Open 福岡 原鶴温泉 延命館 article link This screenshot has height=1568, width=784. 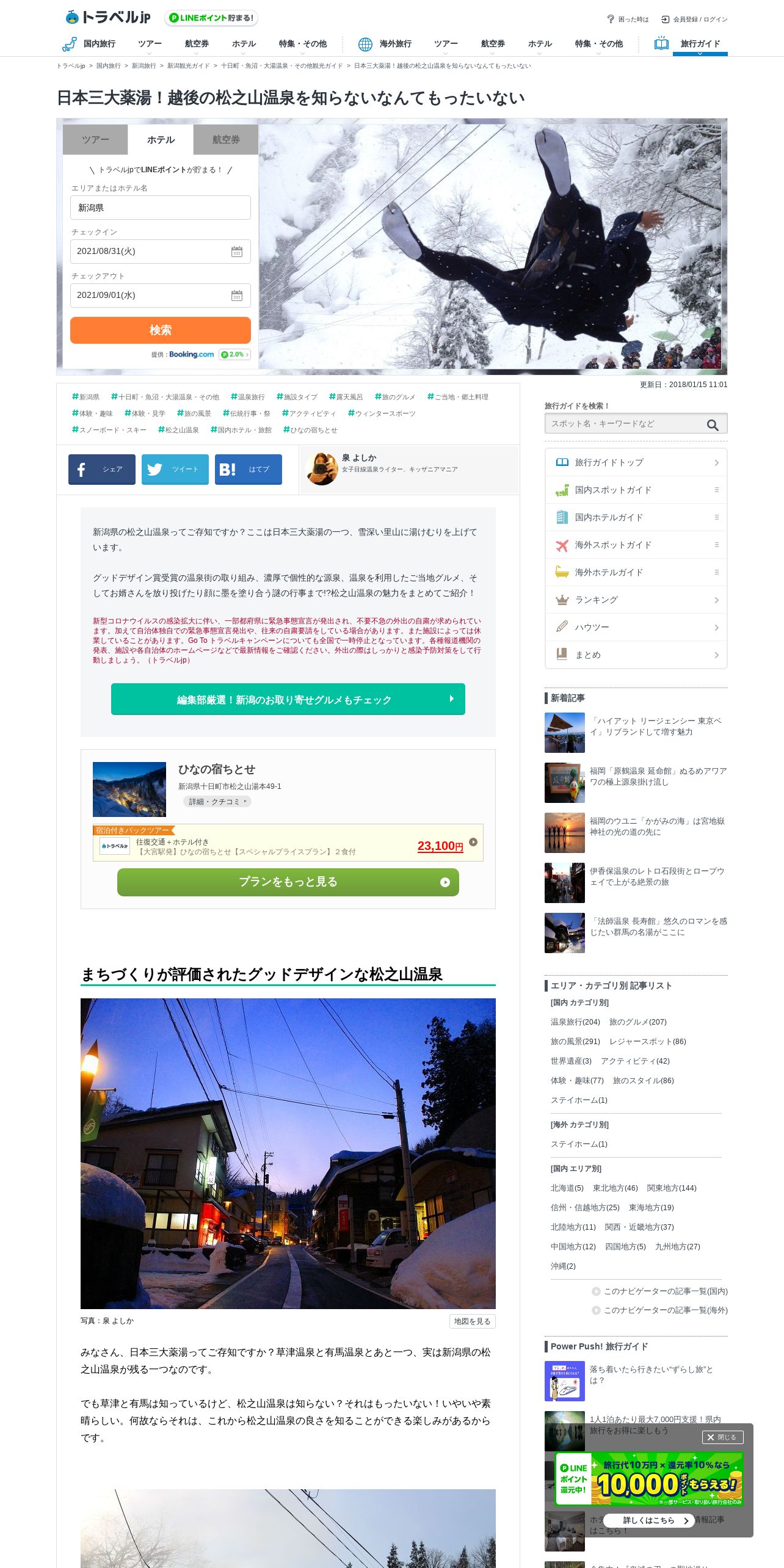click(658, 777)
